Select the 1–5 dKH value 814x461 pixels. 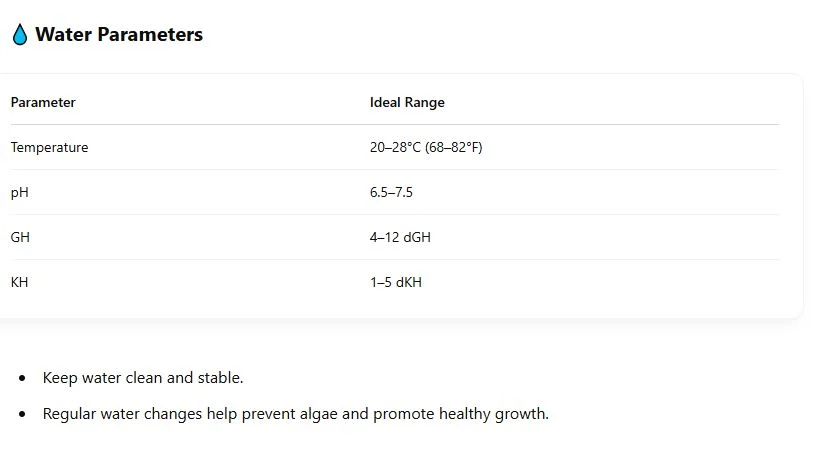point(396,282)
